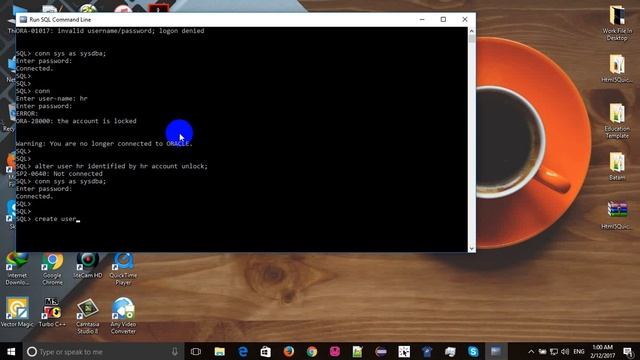This screenshot has width=640, height=360.
Task: Open the volume control in system tray
Action: (x=565, y=351)
